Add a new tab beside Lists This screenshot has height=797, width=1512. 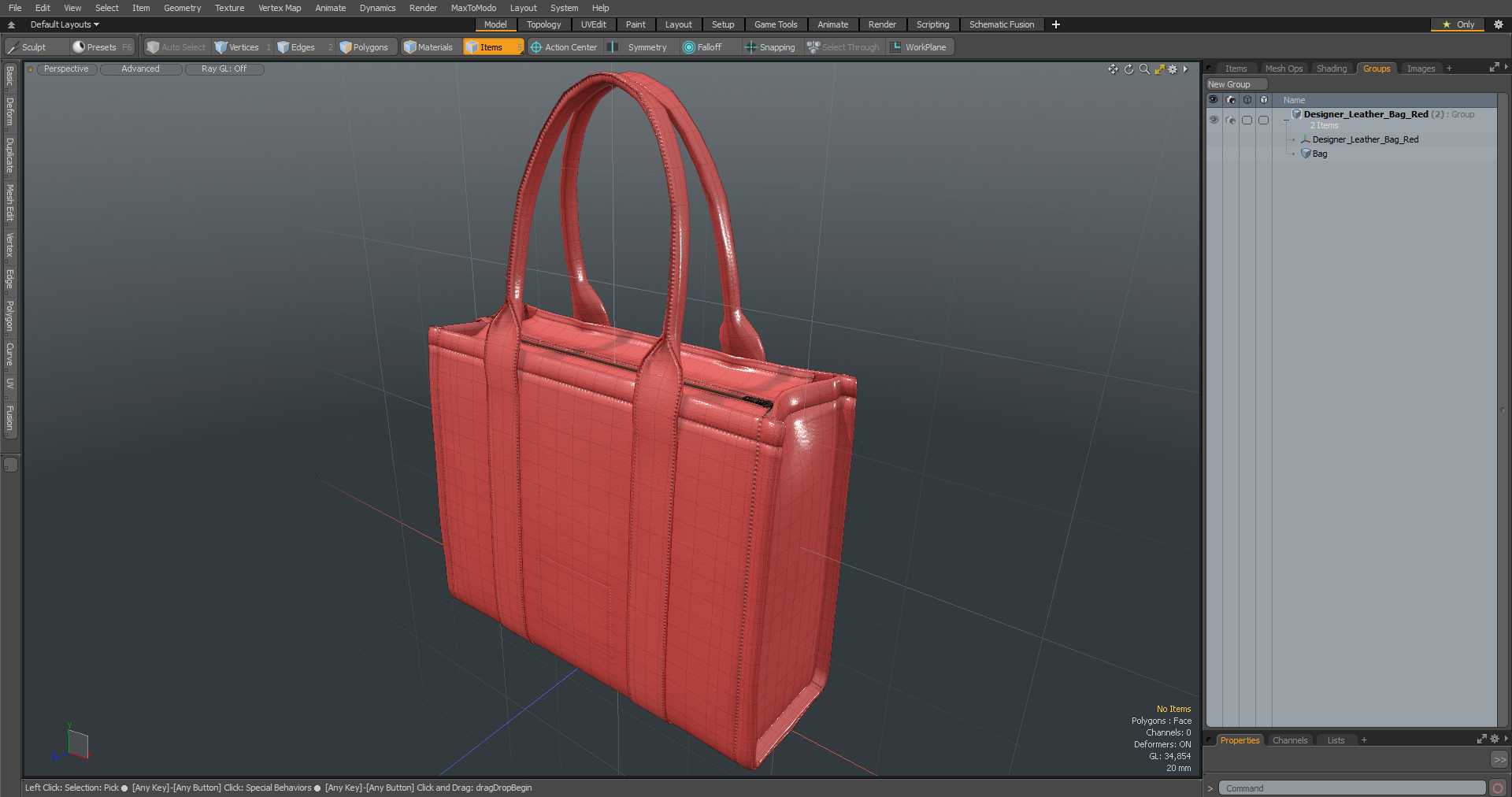(1364, 740)
